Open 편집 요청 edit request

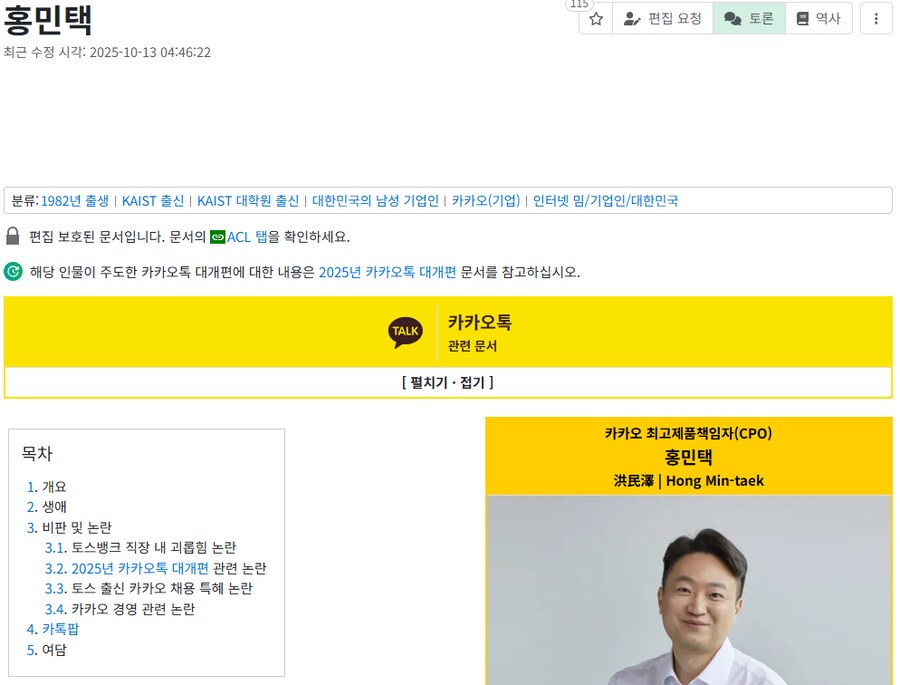(663, 19)
